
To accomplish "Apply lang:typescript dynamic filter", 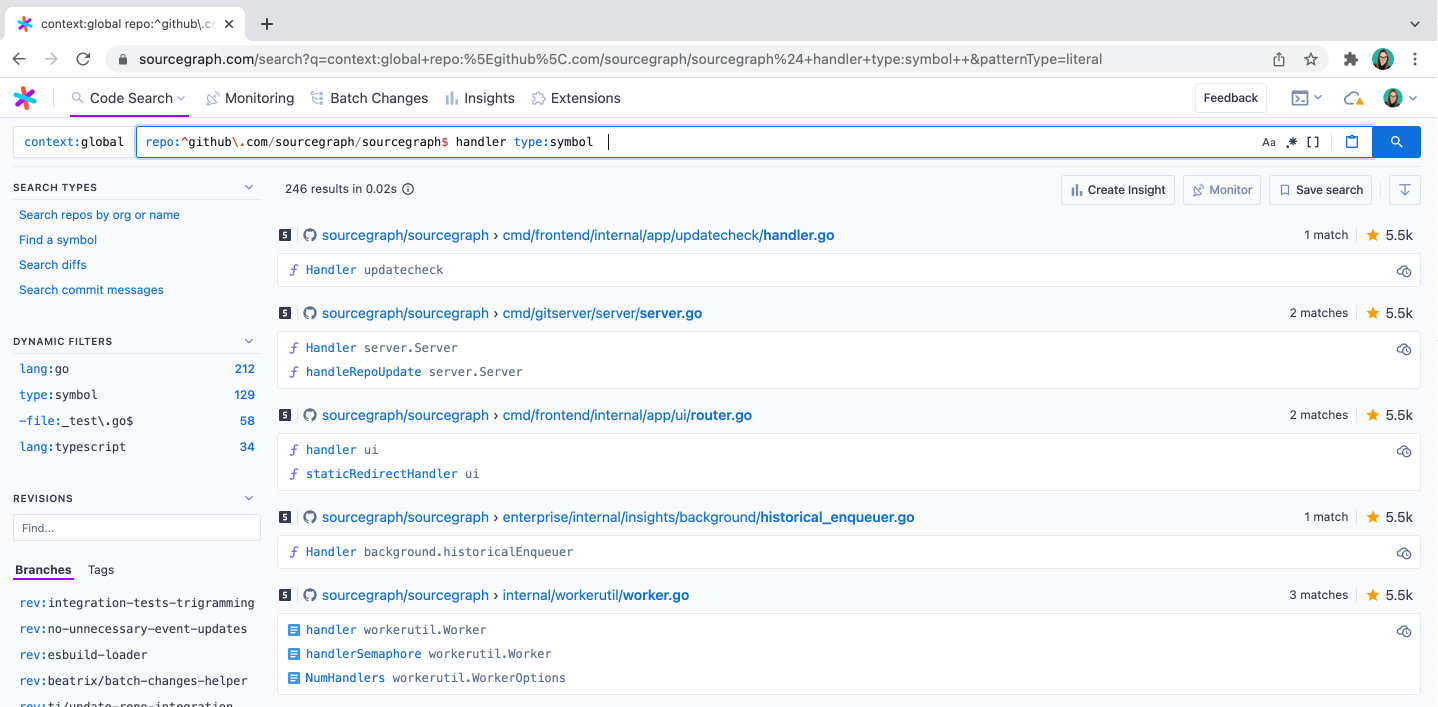I will [x=137, y=447].
